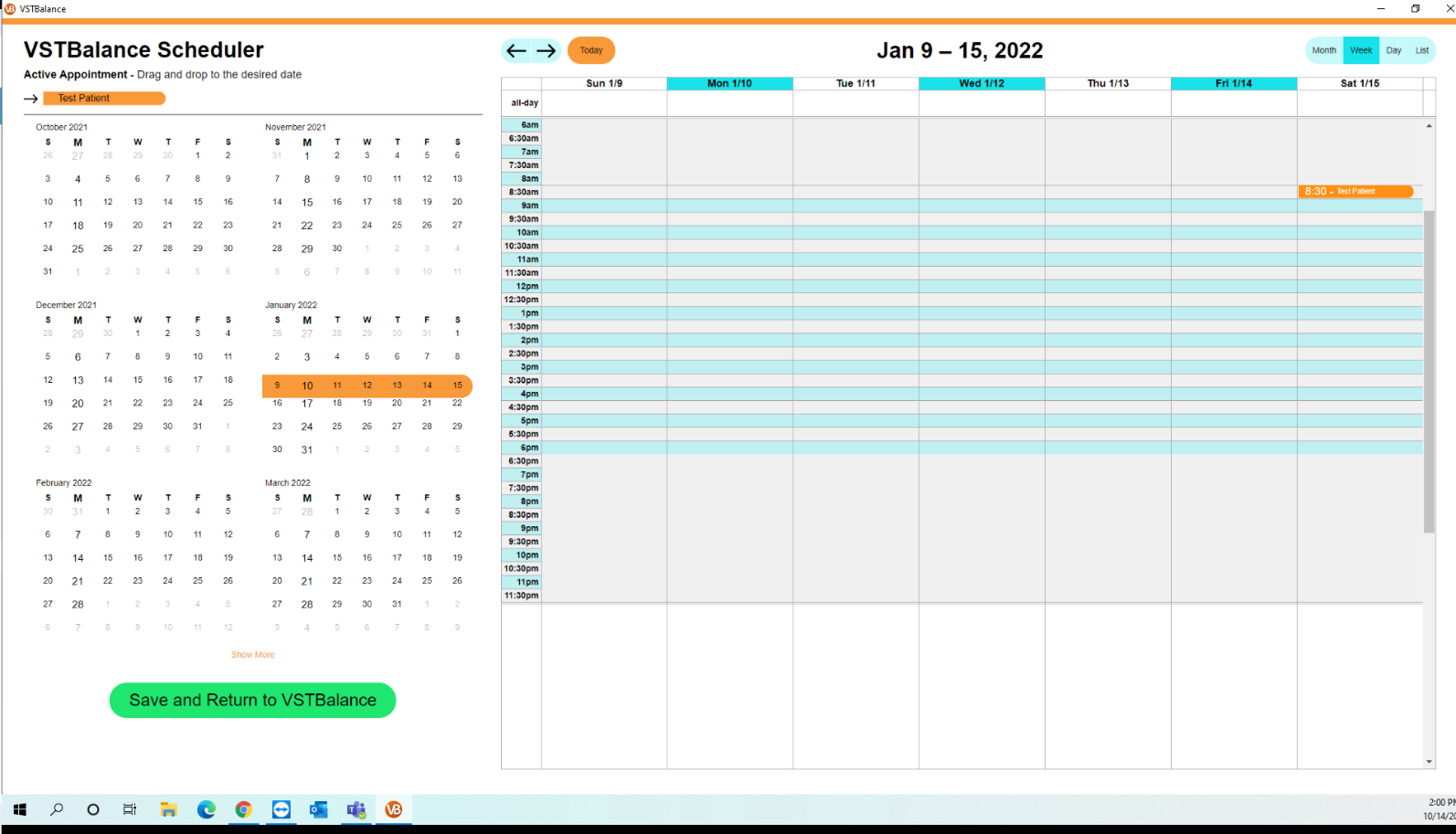This screenshot has width=1456, height=834.
Task: Select January 31 in January 2022 mini calendar
Action: tap(307, 449)
